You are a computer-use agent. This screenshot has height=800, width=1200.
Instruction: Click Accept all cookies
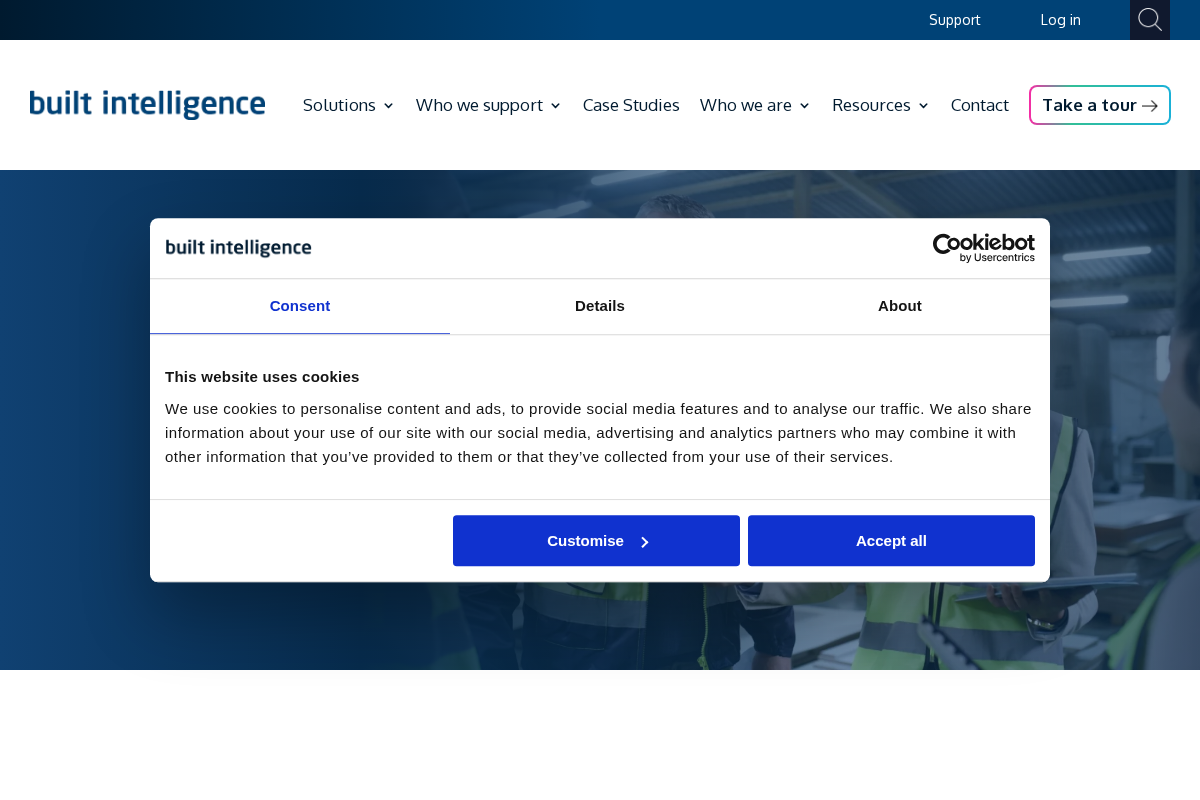tap(890, 540)
